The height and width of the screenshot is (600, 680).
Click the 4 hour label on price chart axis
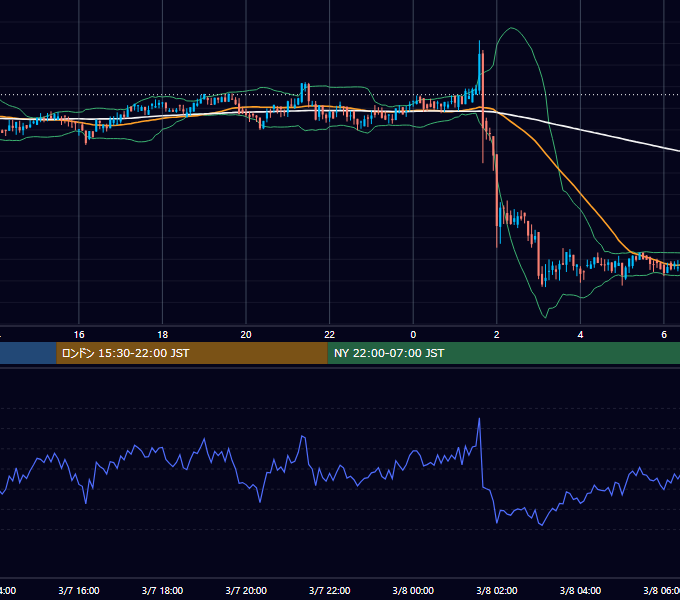[x=580, y=335]
